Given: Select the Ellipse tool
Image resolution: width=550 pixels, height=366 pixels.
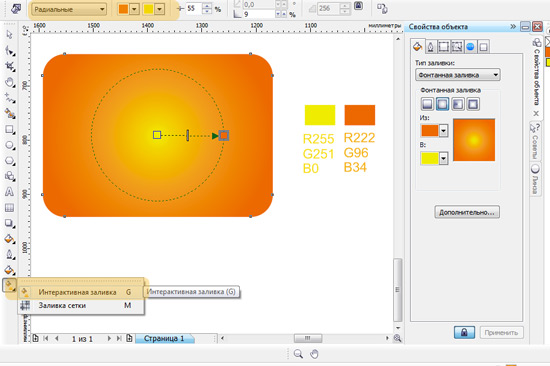Looking at the screenshot, I should 9,145.
